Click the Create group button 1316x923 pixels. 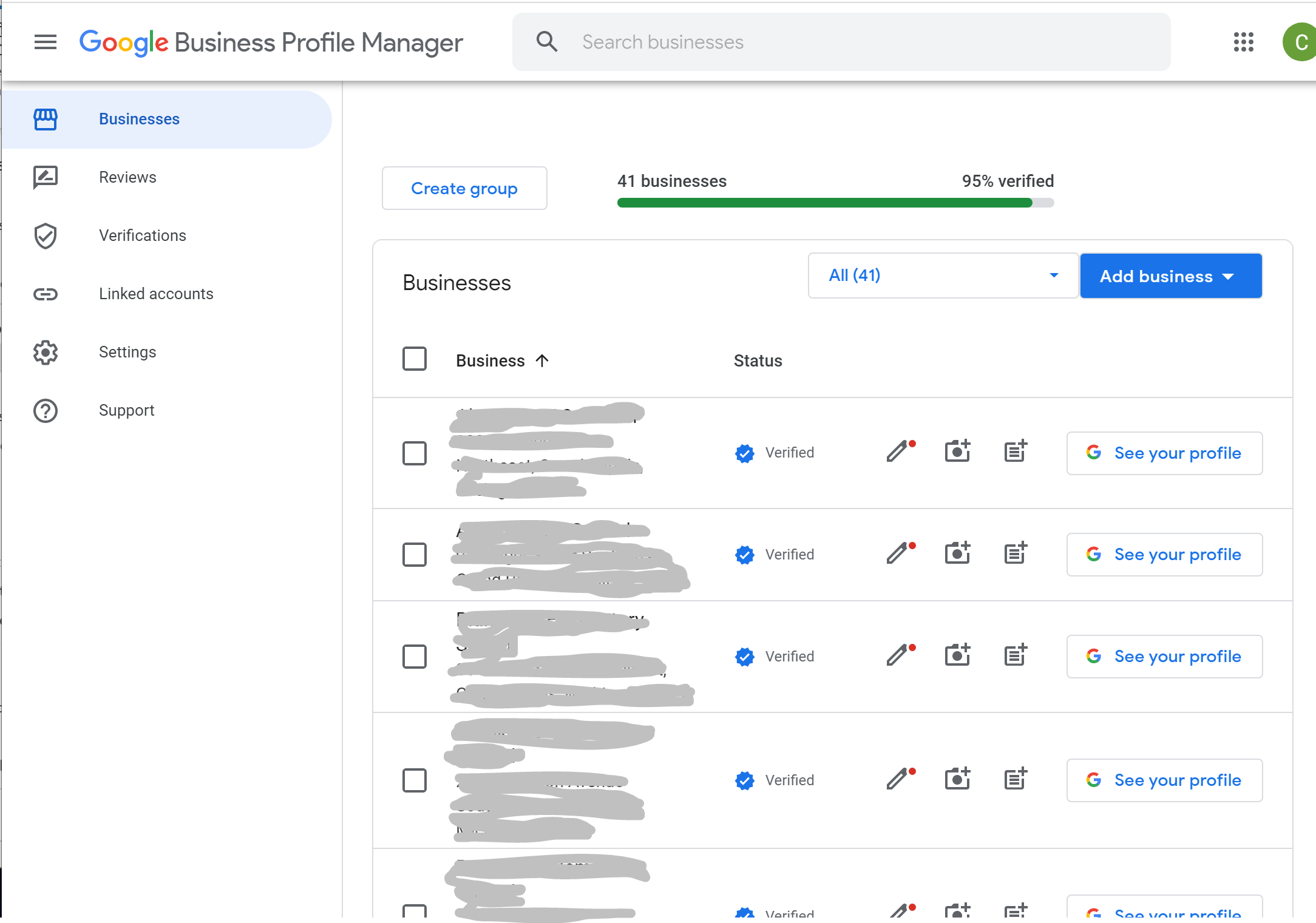[x=464, y=188]
